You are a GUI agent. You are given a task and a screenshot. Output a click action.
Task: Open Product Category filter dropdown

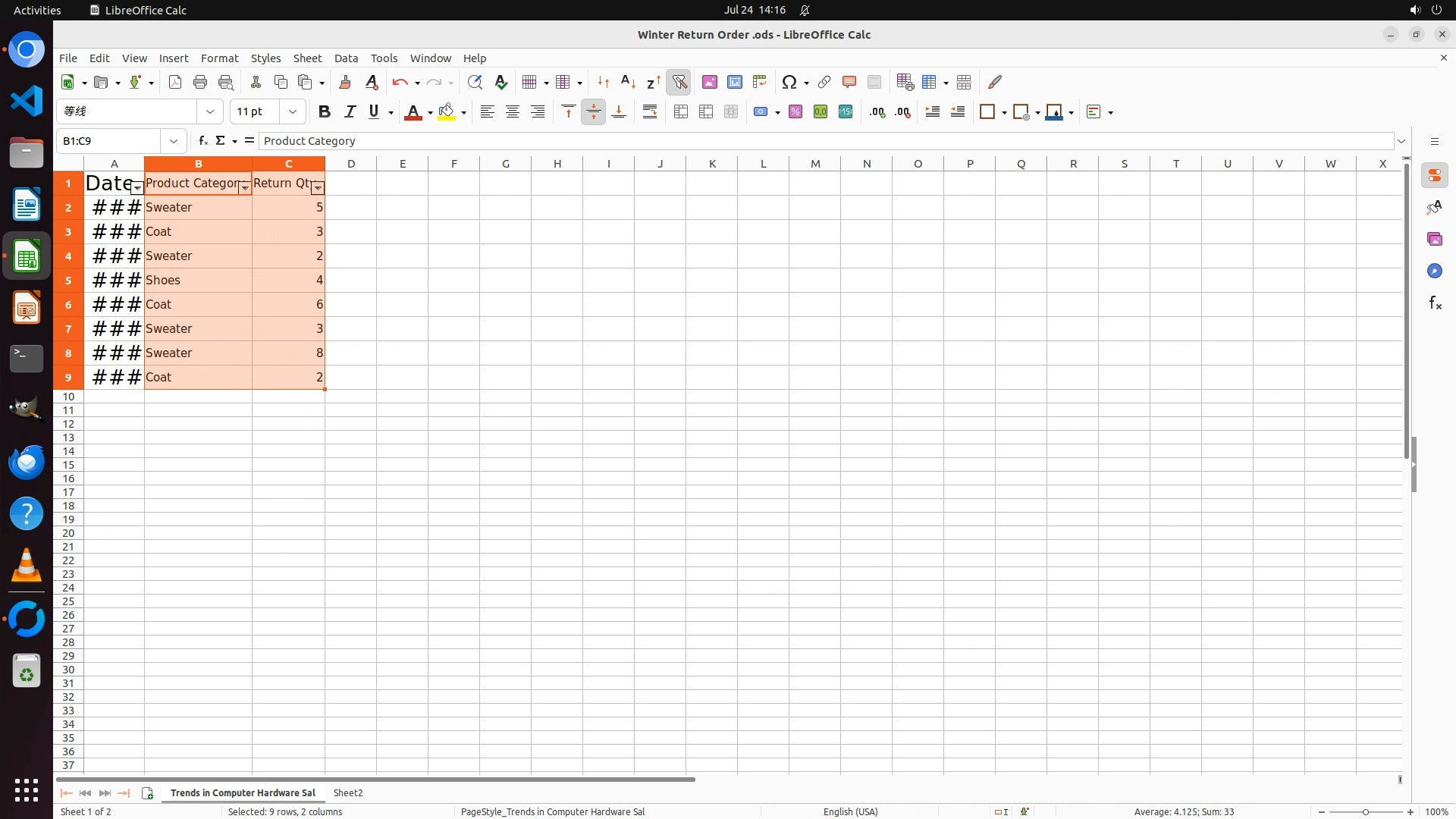coord(244,188)
